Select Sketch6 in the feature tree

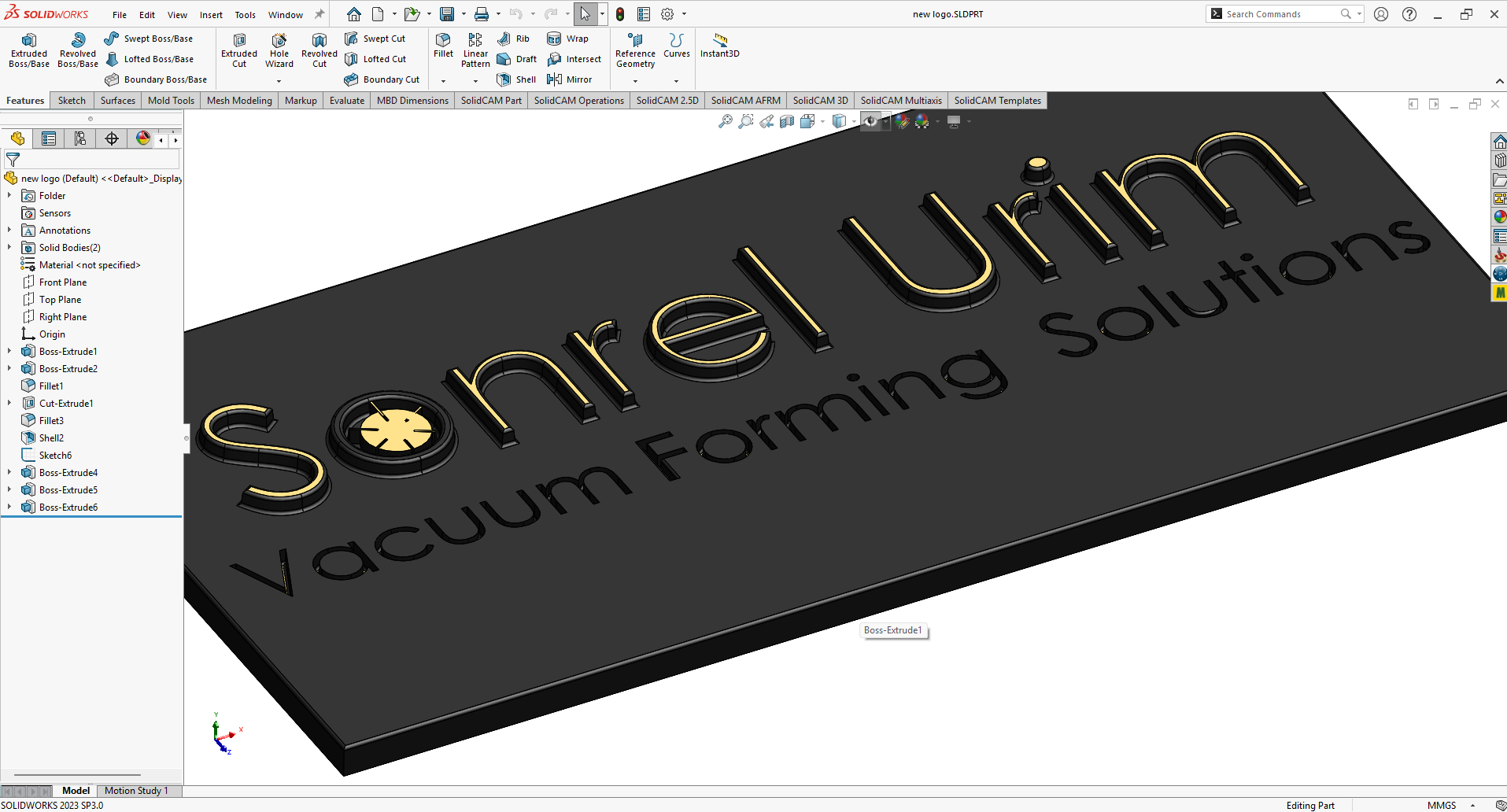click(55, 456)
